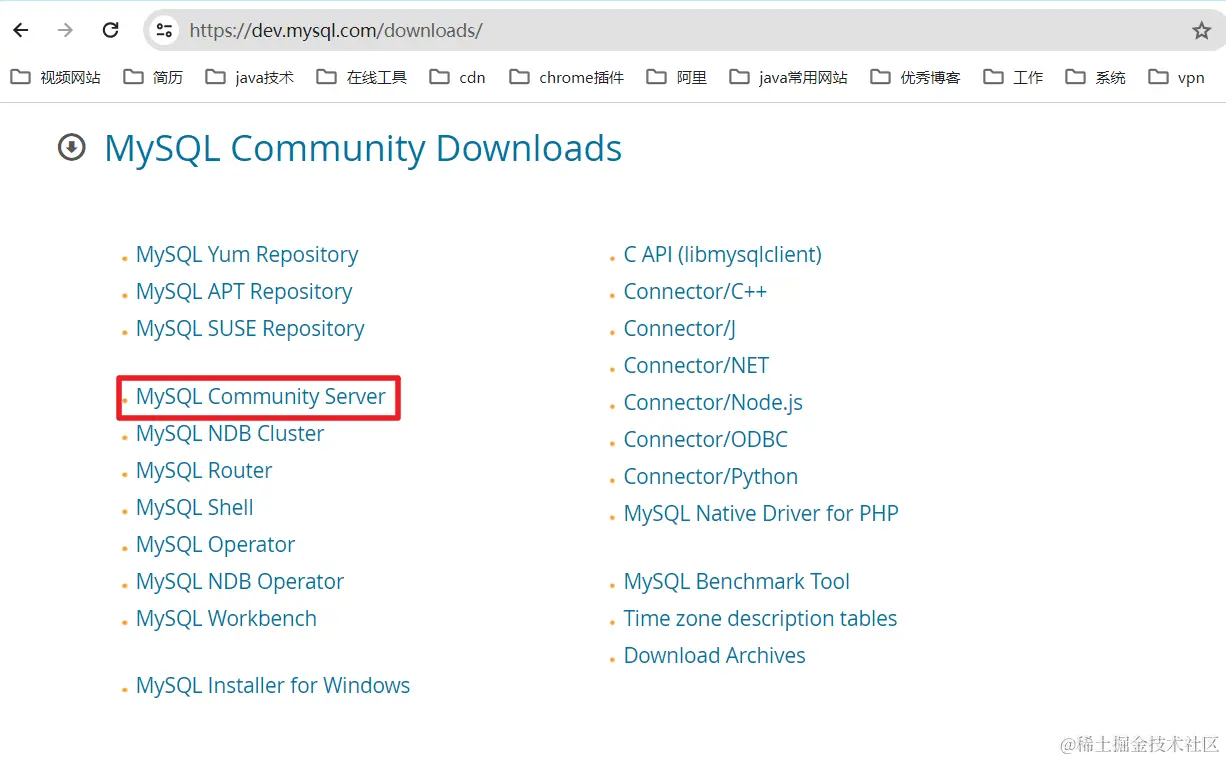Open the cdn bookmarks folder

[x=457, y=77]
